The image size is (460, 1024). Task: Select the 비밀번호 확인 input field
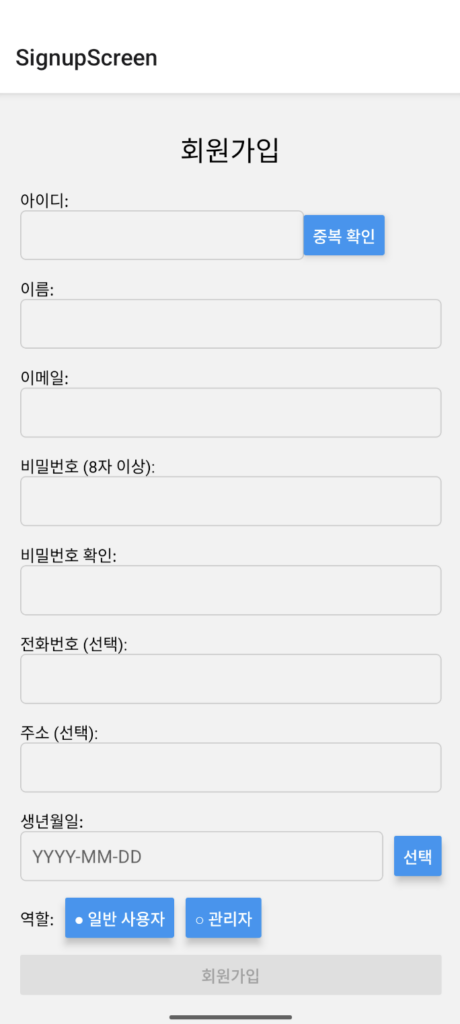pyautogui.click(x=231, y=590)
